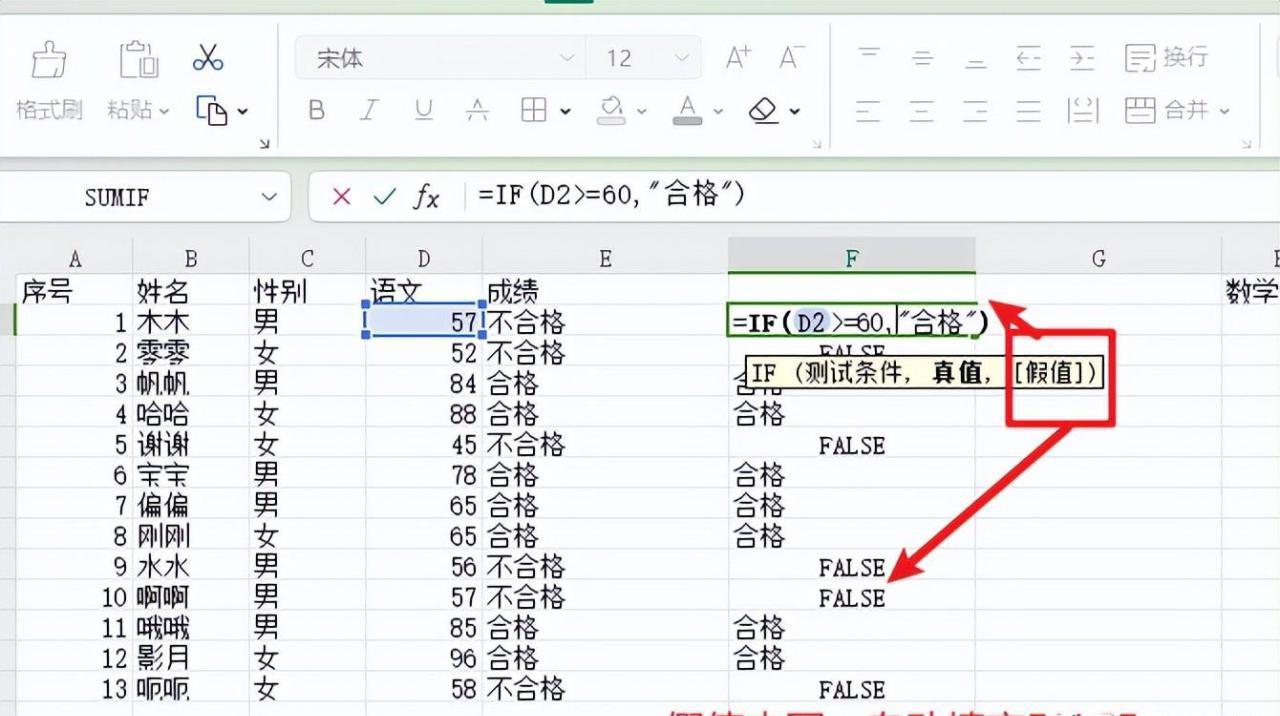Image resolution: width=1280 pixels, height=716 pixels.
Task: Click into the formula bar input
Action: [870, 196]
